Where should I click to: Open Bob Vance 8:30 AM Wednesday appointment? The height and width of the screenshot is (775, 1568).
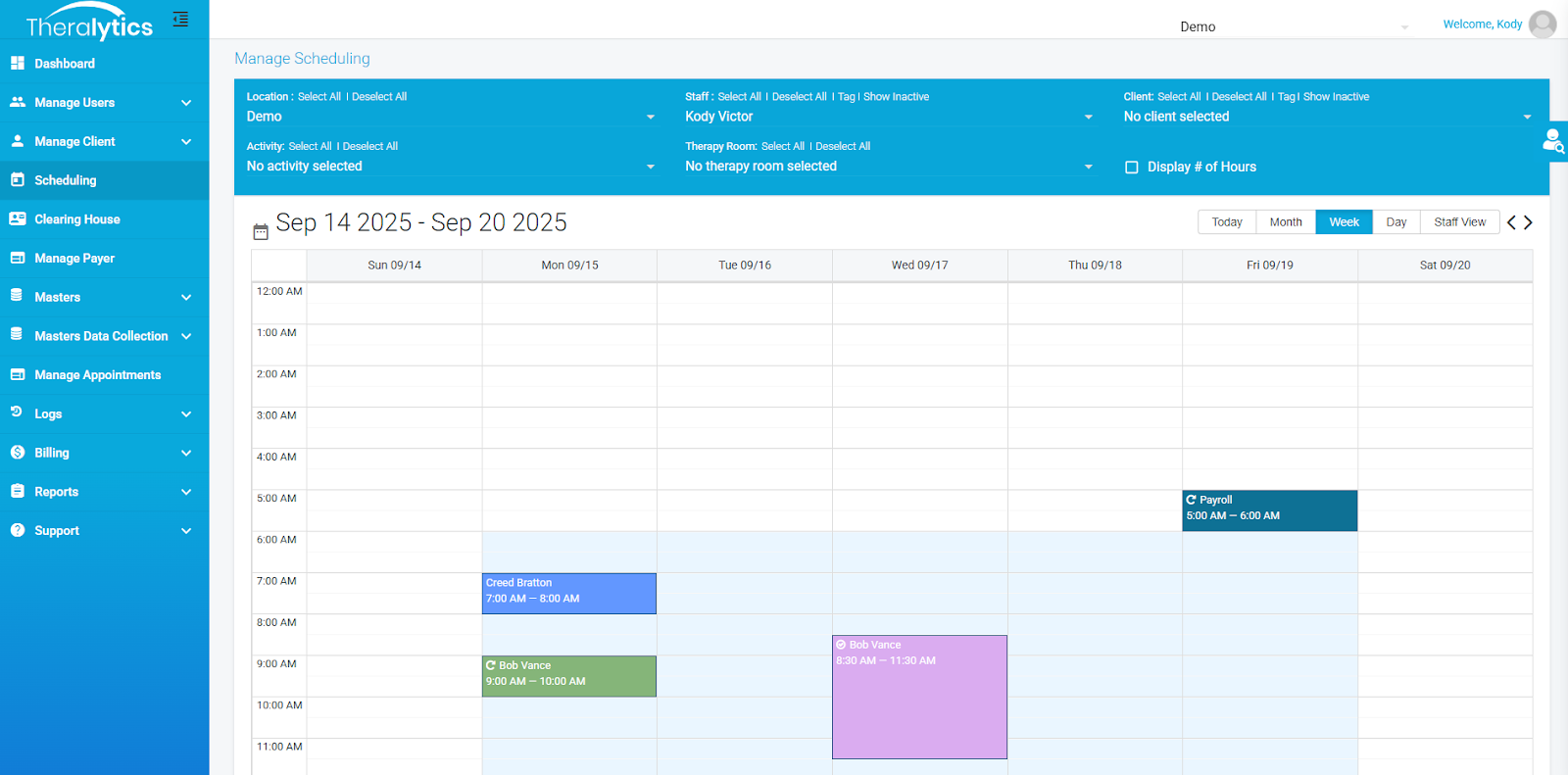(919, 697)
